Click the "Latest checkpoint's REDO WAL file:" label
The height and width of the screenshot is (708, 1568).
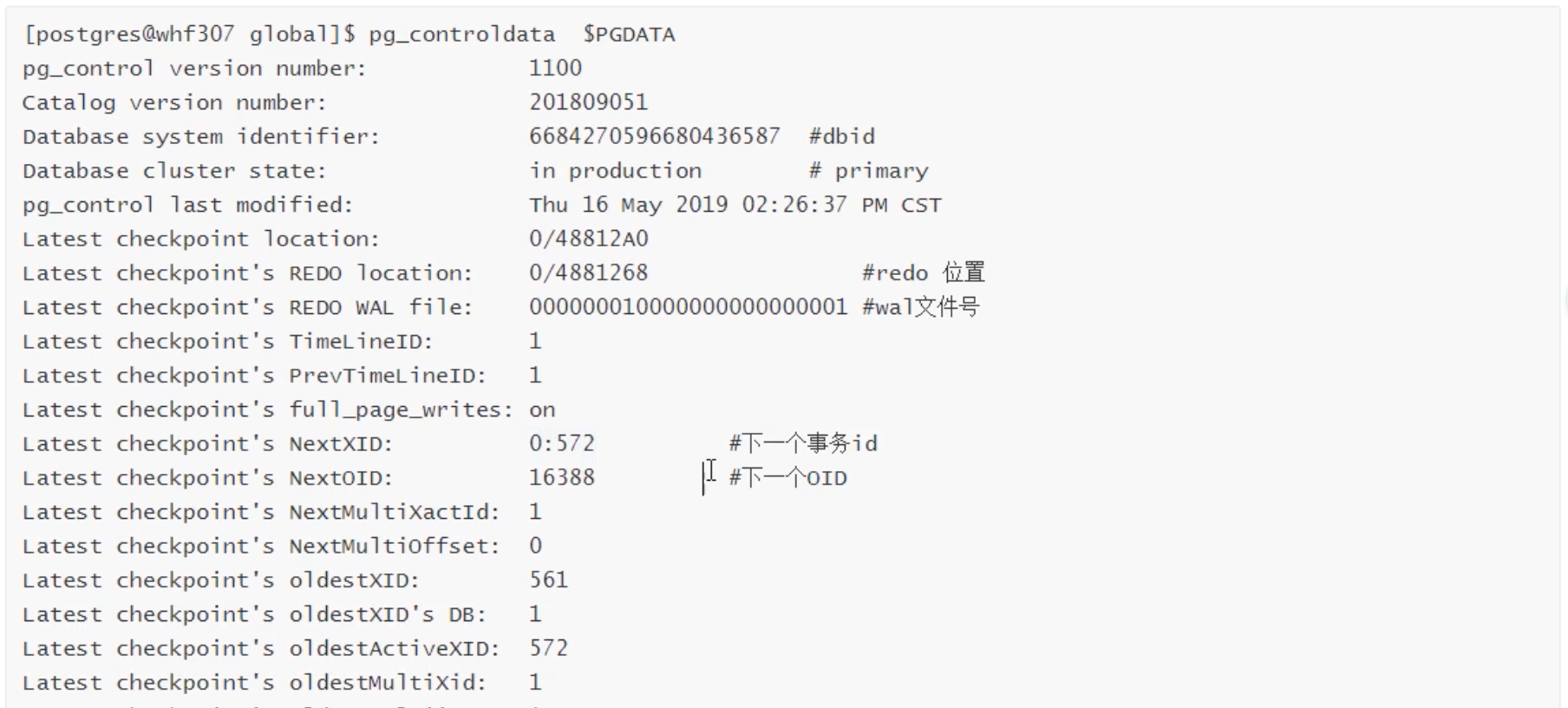248,307
